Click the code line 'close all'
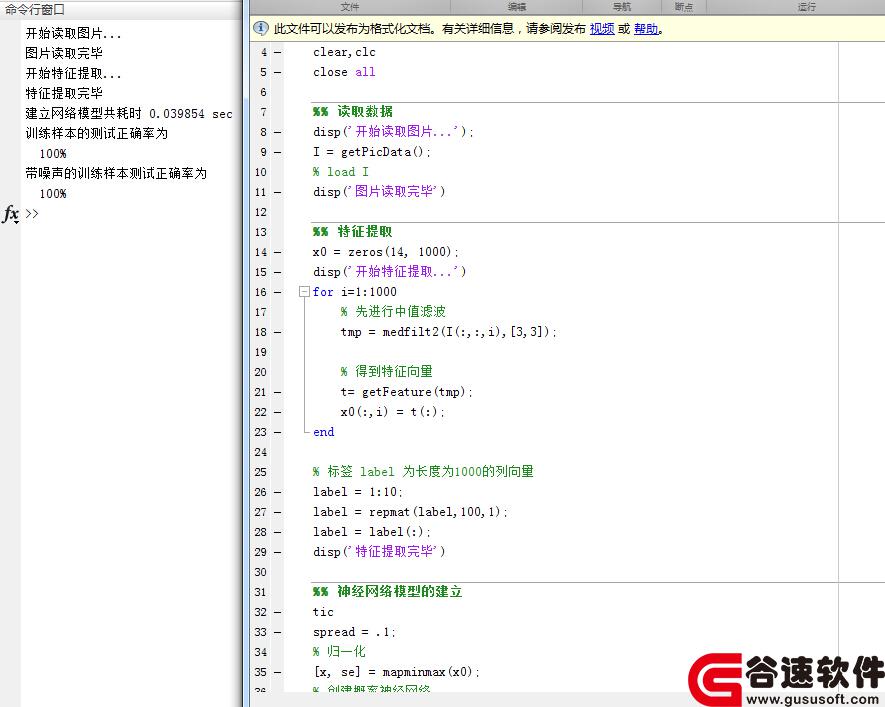This screenshot has height=707, width=885. (x=344, y=72)
